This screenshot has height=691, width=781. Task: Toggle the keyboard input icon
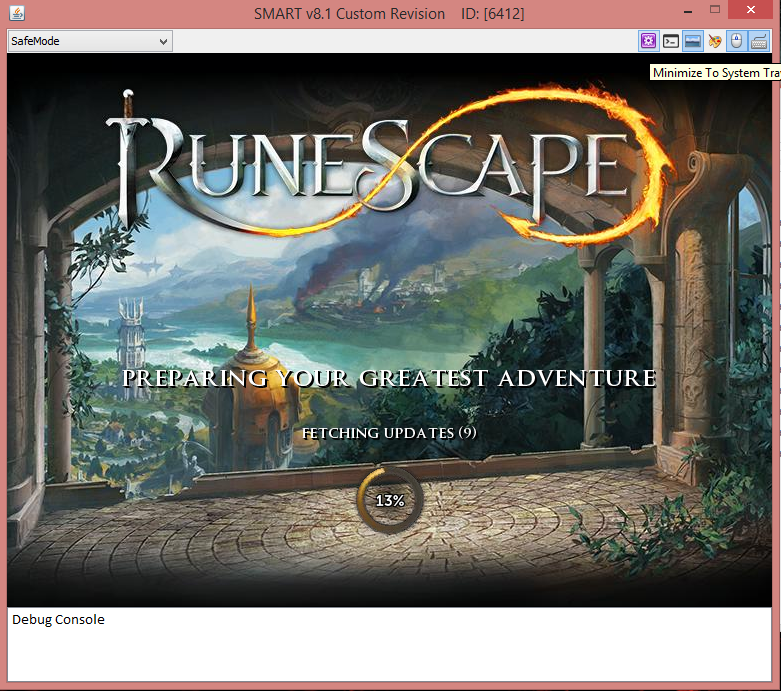[x=759, y=41]
